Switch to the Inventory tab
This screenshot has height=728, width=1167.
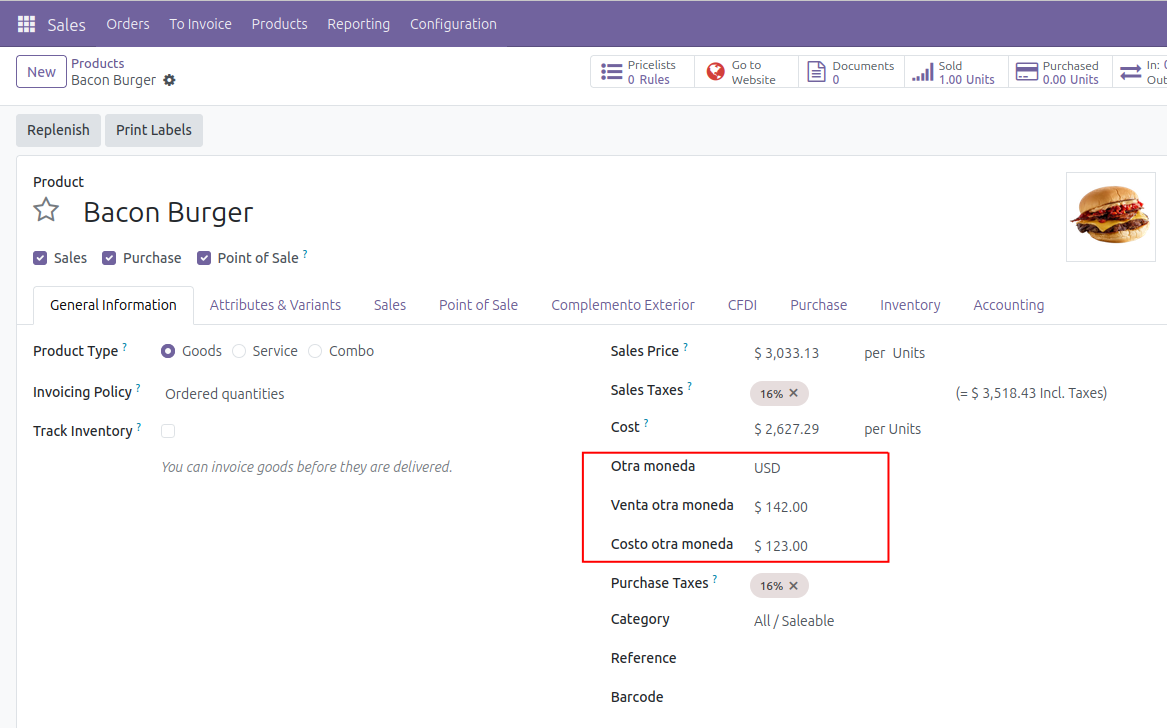click(909, 305)
